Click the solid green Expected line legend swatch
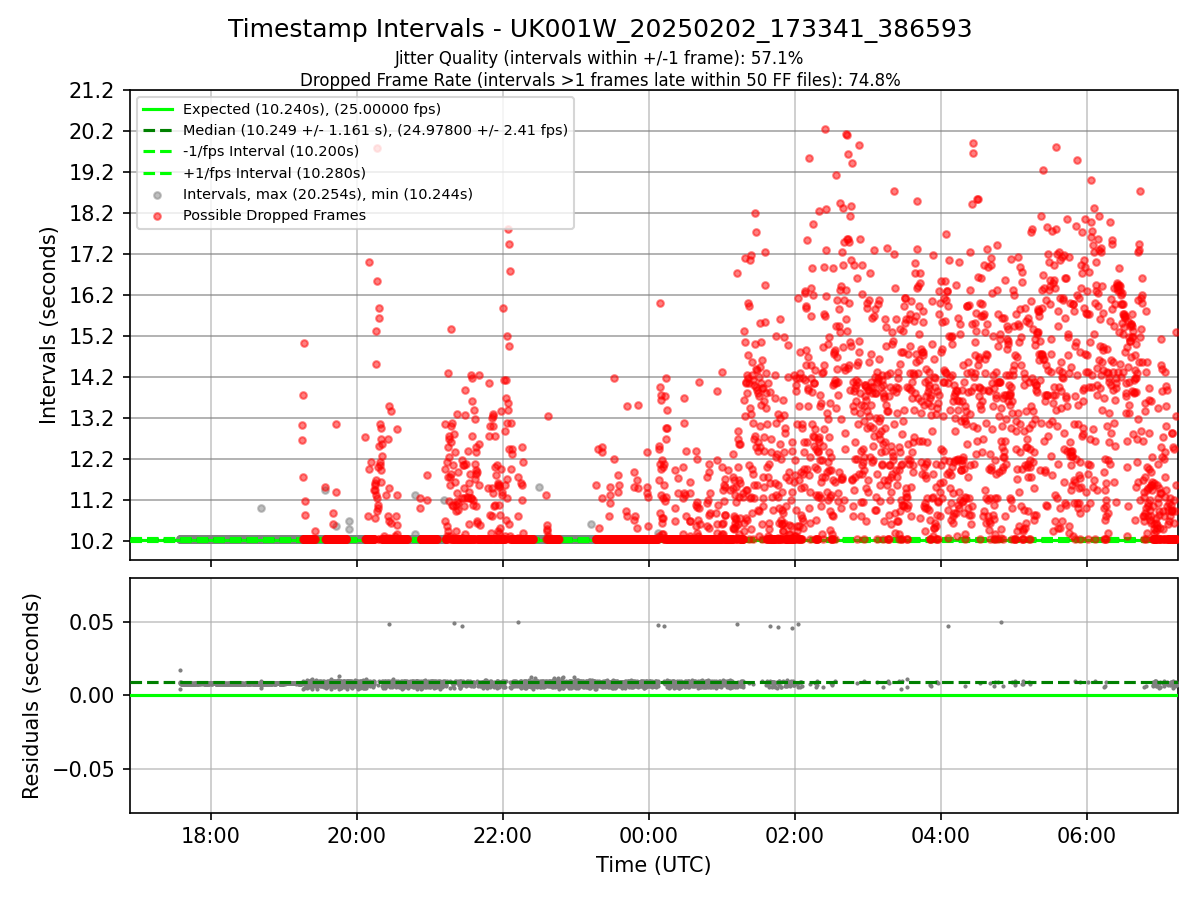Screen dimensions: 1200x900 158,109
